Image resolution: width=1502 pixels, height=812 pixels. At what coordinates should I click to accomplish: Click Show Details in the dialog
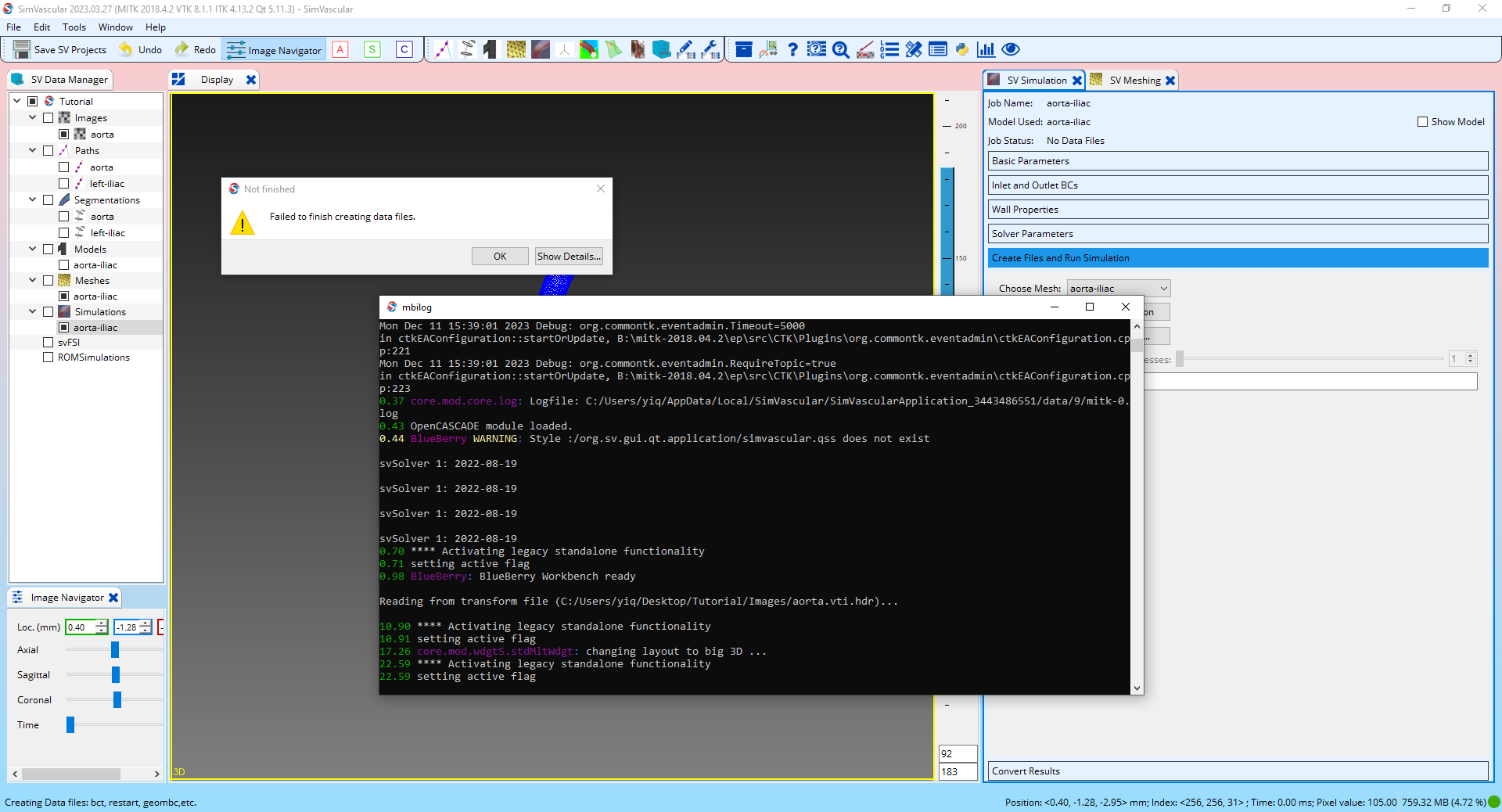(x=569, y=257)
